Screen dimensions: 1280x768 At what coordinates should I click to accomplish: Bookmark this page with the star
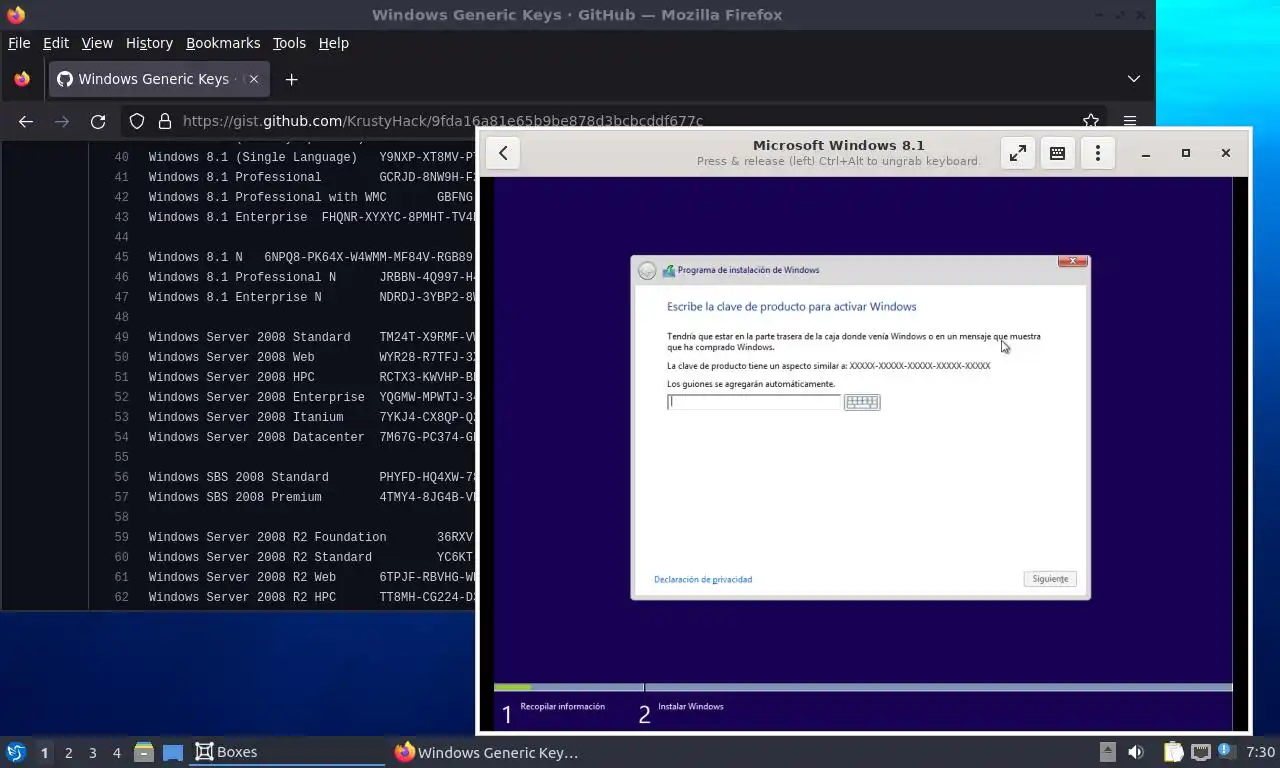pyautogui.click(x=1091, y=121)
